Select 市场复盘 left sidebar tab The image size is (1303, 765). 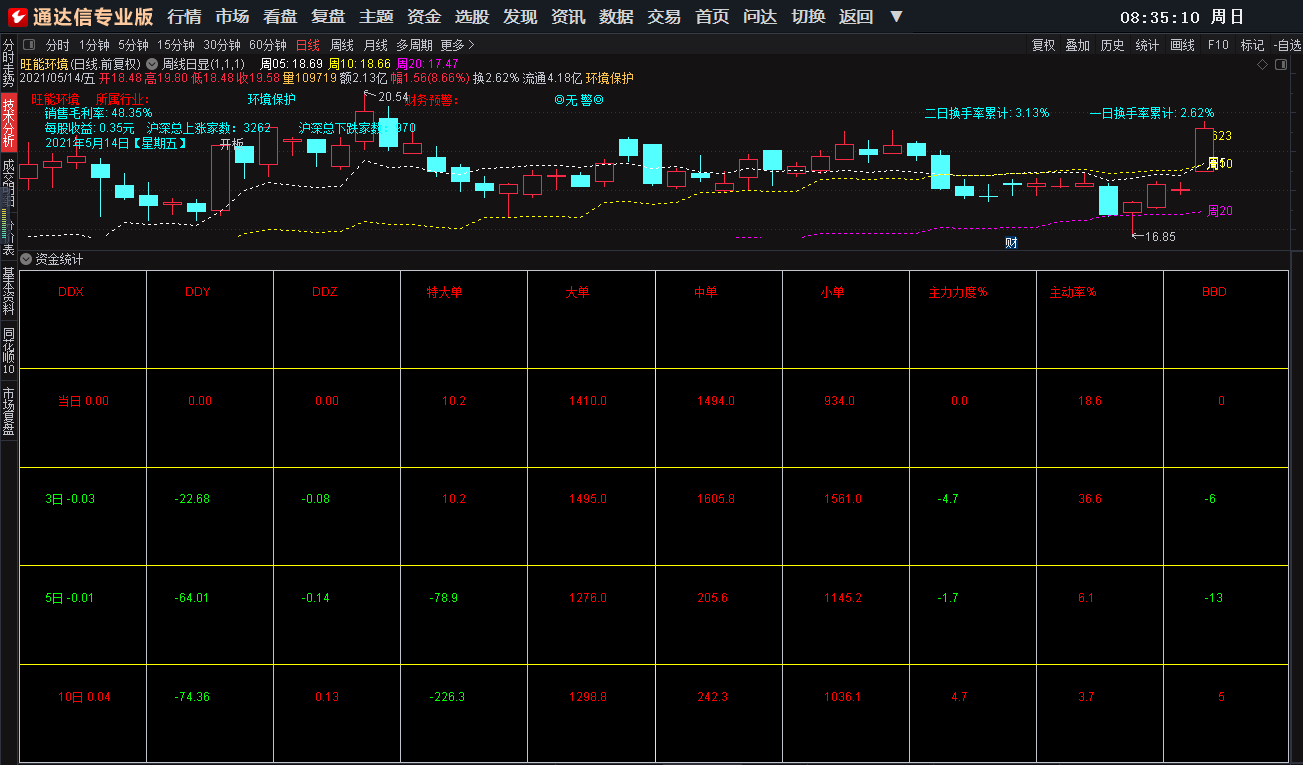click(8, 411)
